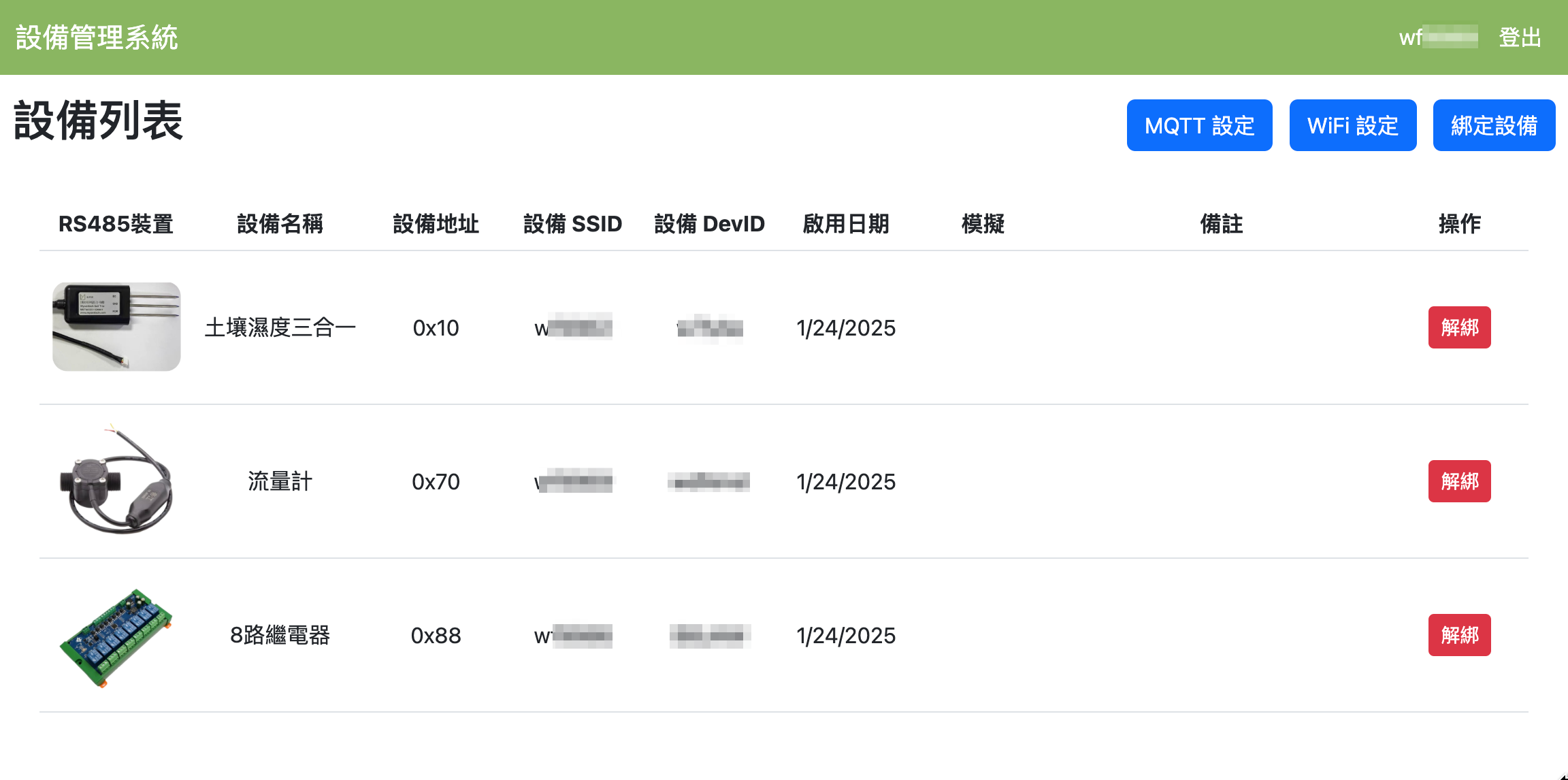Viewport: 1568px width, 780px height.
Task: Unbind the 土壤濕度三合一 device with 解綁
Action: 1459,327
